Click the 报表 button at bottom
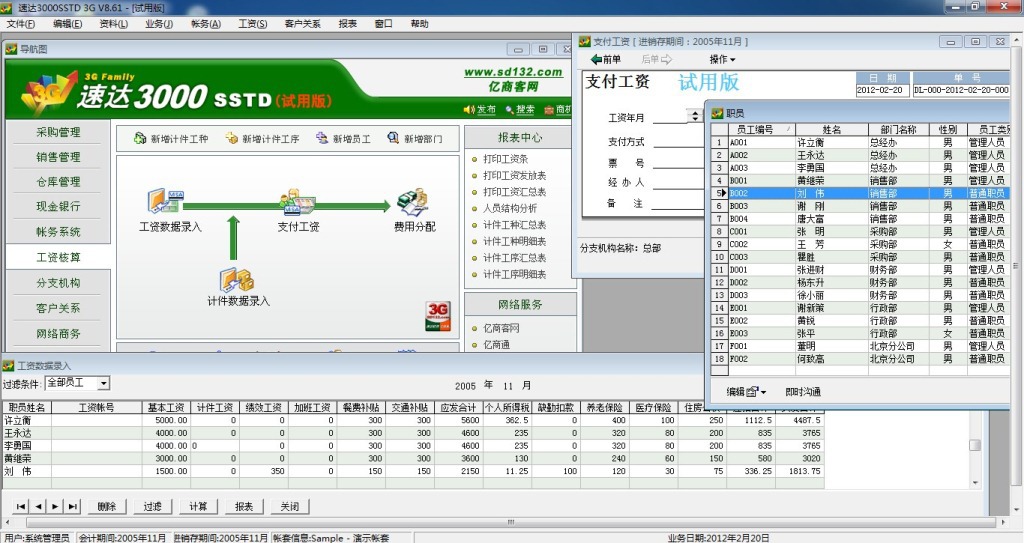Viewport: 1024px width, 543px height. pos(244,506)
